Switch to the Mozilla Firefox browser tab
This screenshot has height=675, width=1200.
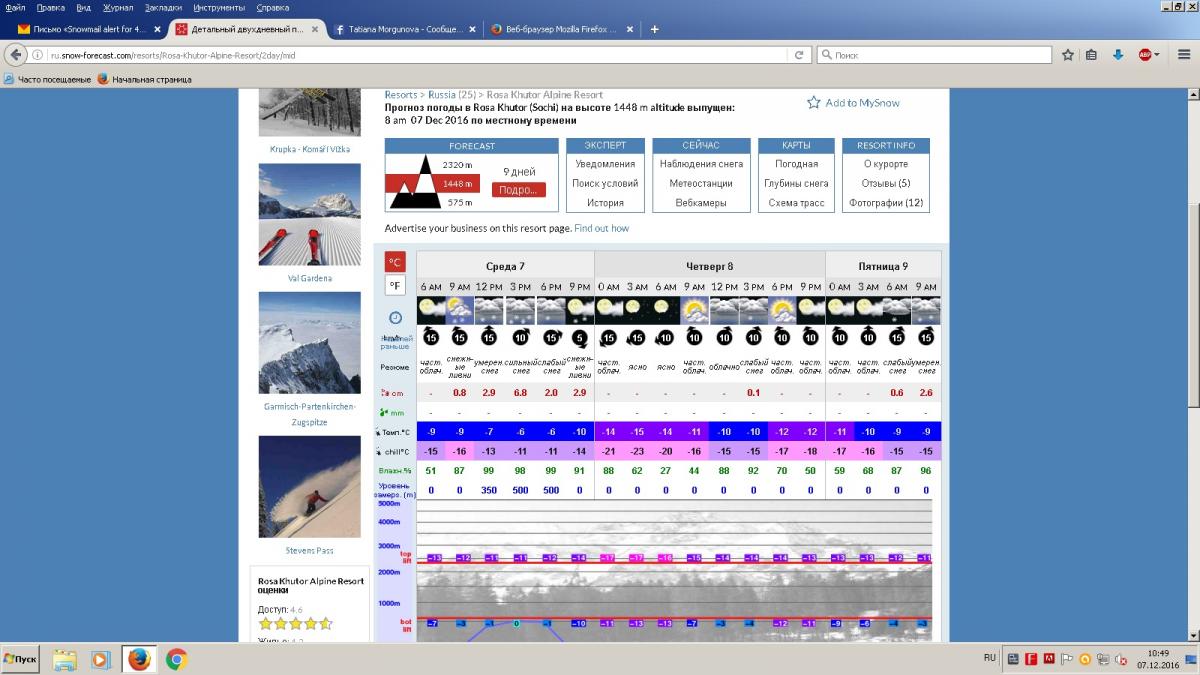point(563,29)
